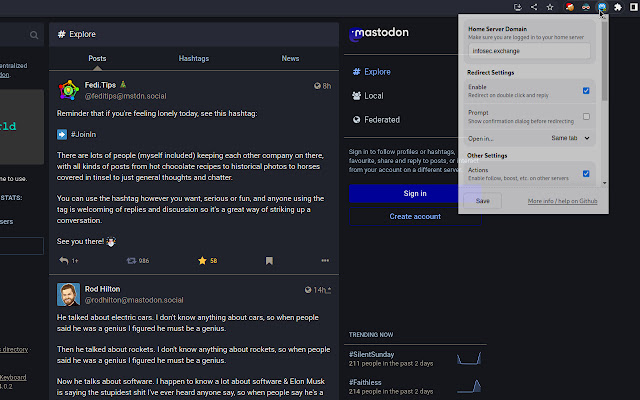The height and width of the screenshot is (400, 640).
Task: Toggle the Enable redirect checkbox
Action: click(x=586, y=91)
